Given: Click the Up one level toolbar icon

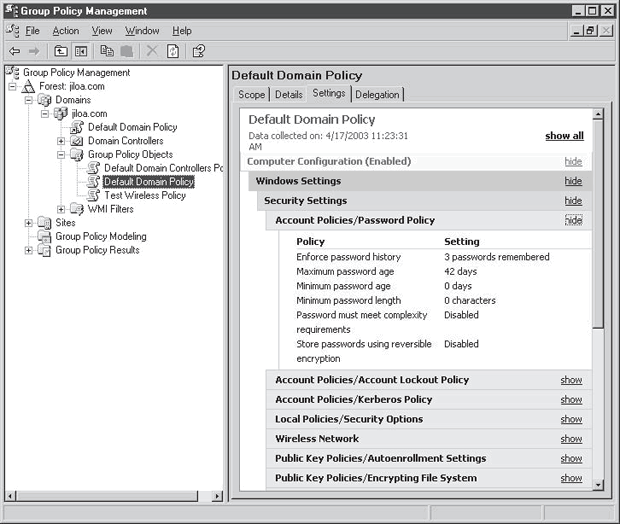Looking at the screenshot, I should pos(60,51).
